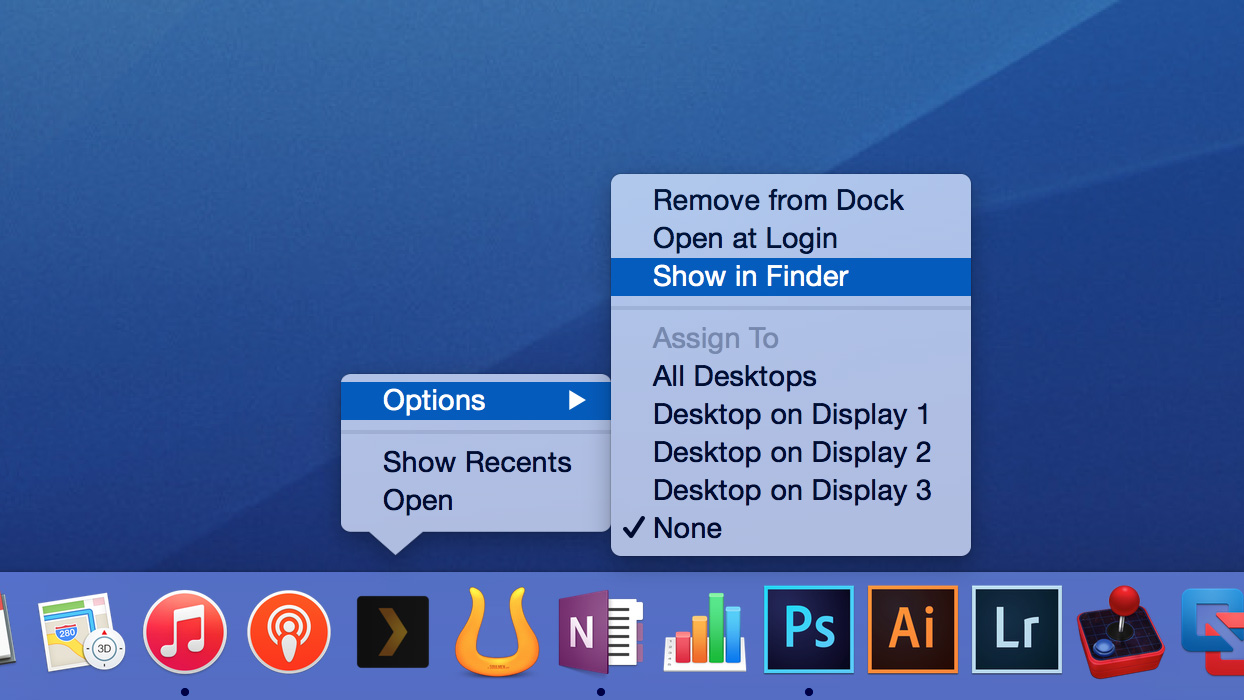Screen dimensions: 1244x700
Task: Enable Open at Login option
Action: [x=791, y=238]
